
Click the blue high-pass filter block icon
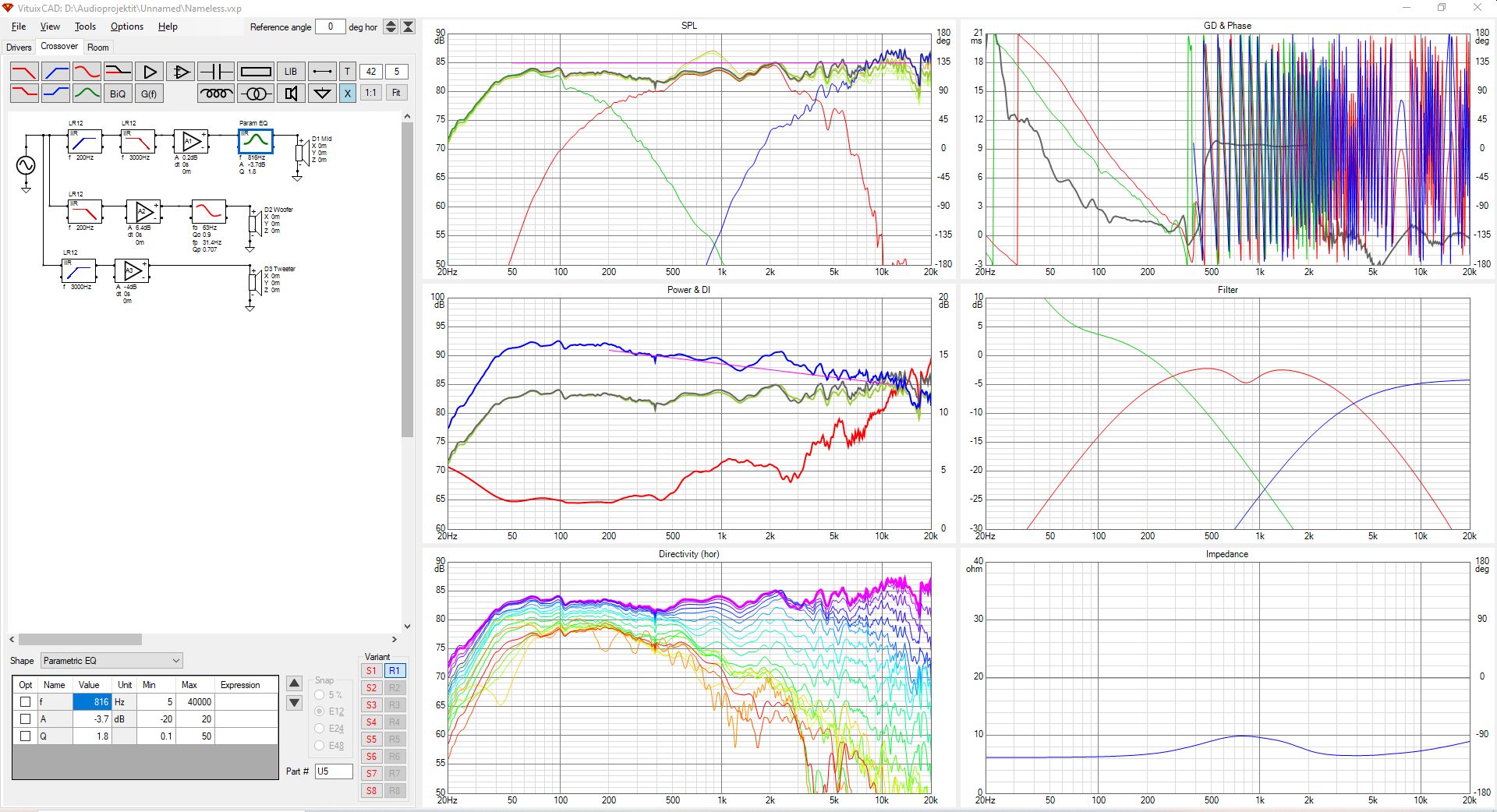click(56, 72)
